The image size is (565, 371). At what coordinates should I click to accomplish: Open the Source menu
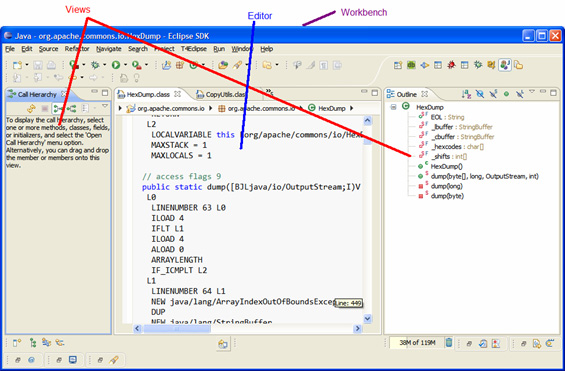(x=48, y=49)
